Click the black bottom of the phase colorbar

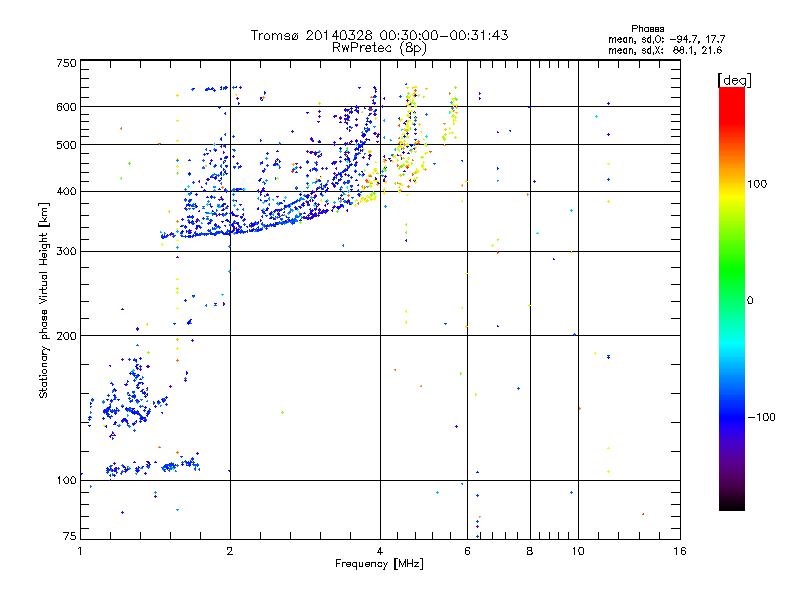[732, 503]
